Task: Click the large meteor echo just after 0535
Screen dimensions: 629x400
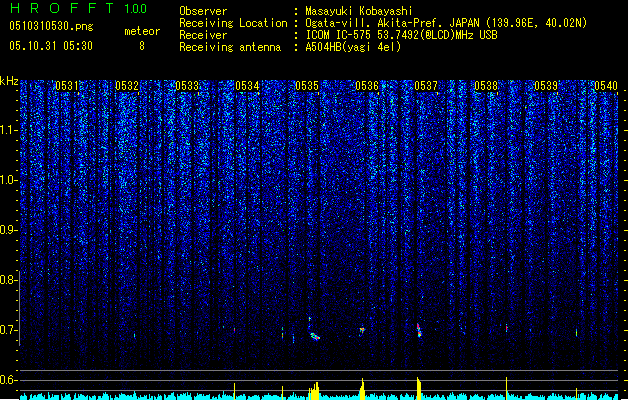Action: click(x=315, y=336)
